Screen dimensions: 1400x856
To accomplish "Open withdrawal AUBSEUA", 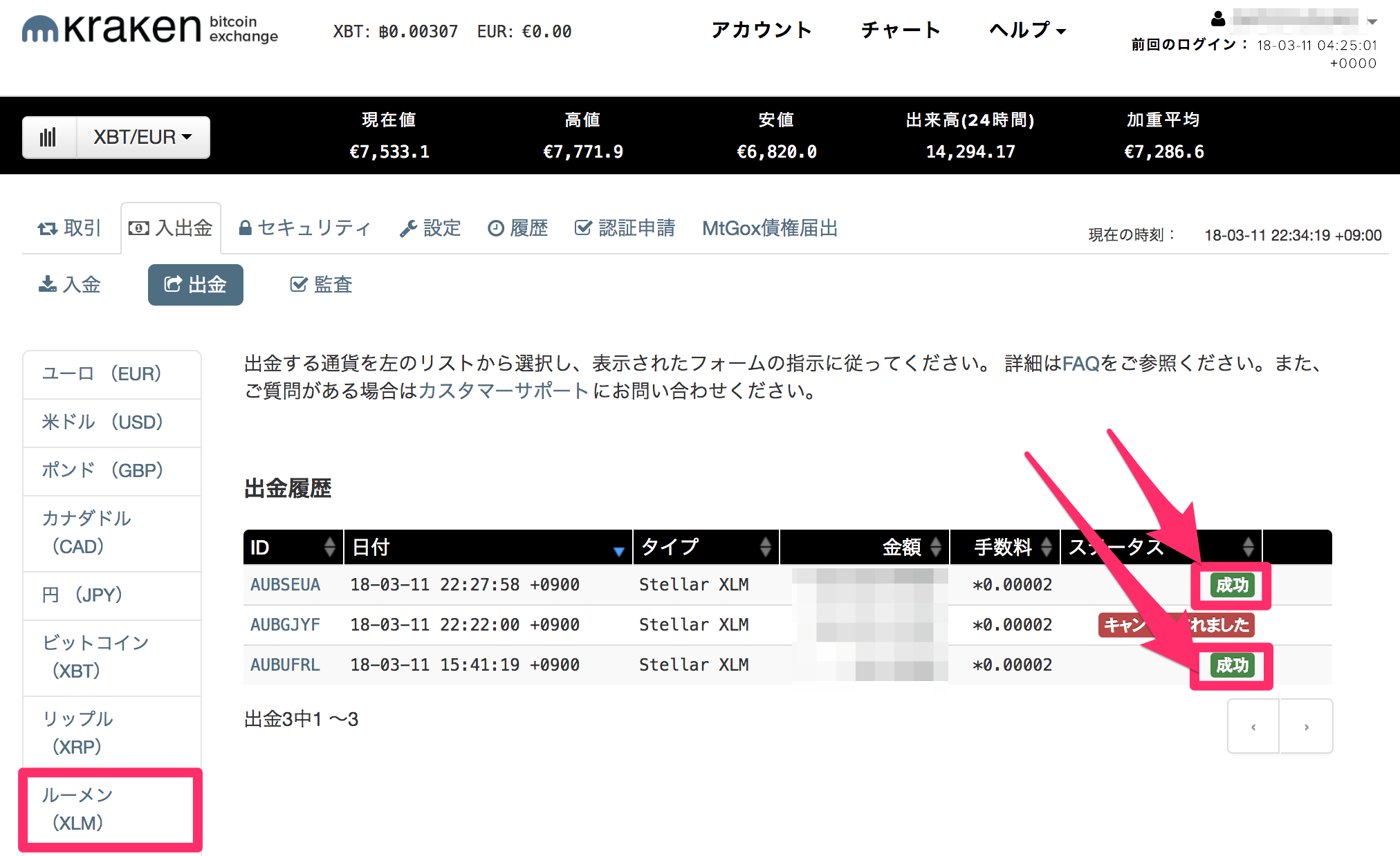I will coord(285,585).
